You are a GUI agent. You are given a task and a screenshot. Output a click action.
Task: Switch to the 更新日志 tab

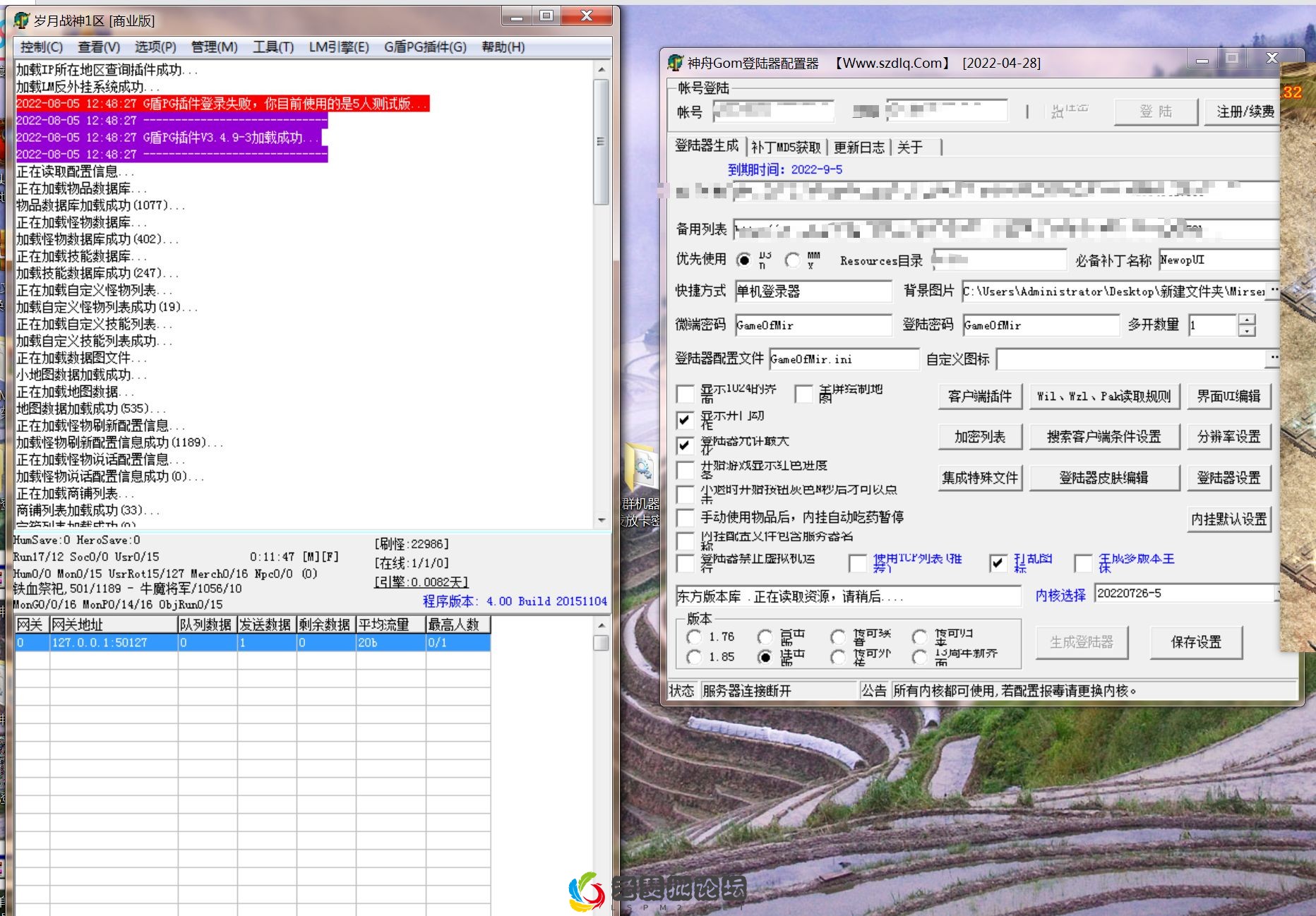860,147
